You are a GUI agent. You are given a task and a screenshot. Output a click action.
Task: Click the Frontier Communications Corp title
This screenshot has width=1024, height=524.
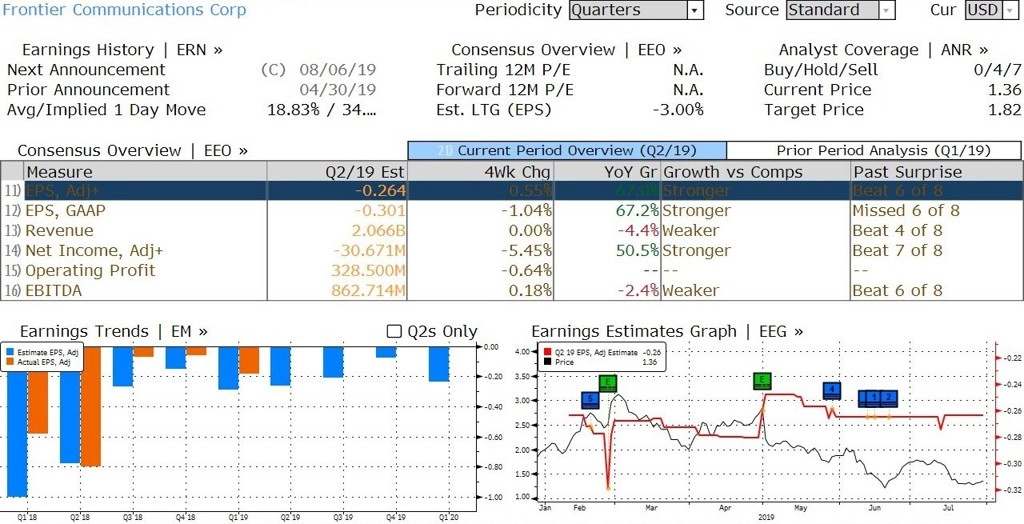pyautogui.click(x=125, y=10)
